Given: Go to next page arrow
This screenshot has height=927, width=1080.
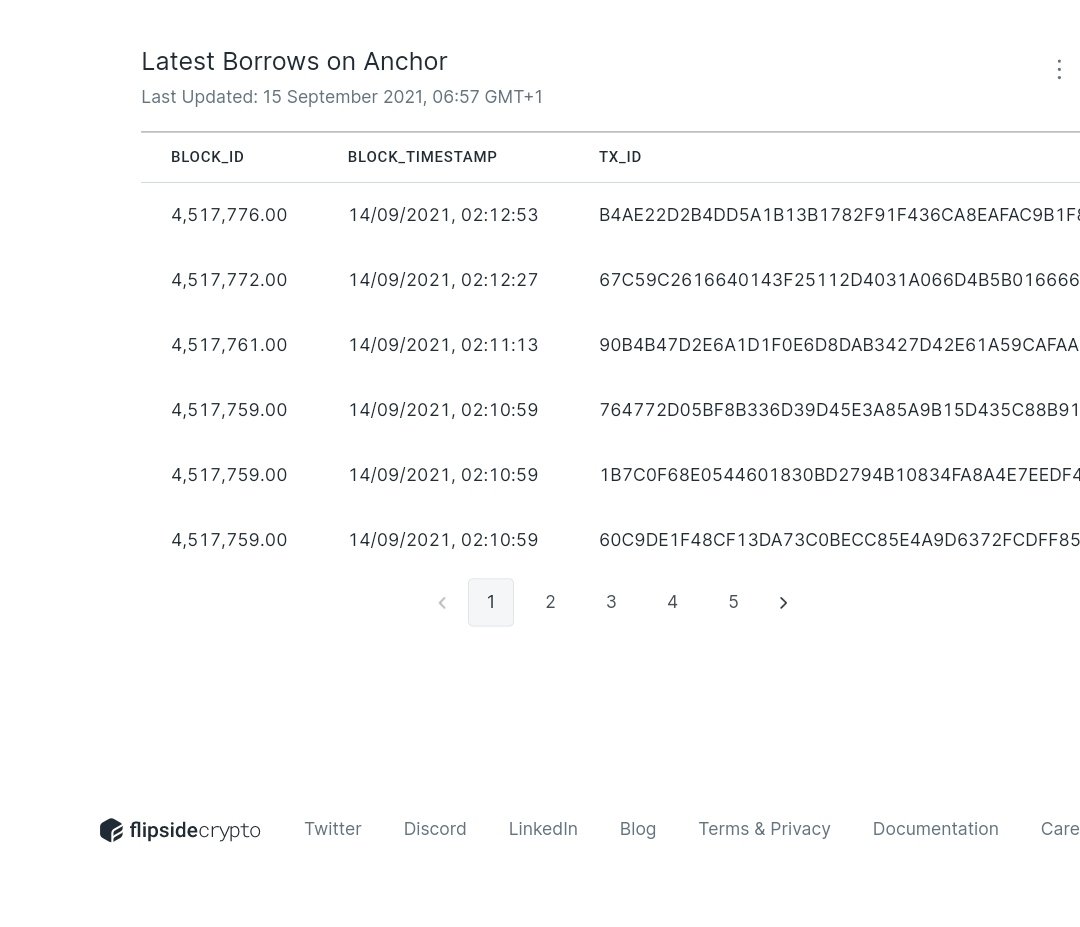Looking at the screenshot, I should coord(783,603).
